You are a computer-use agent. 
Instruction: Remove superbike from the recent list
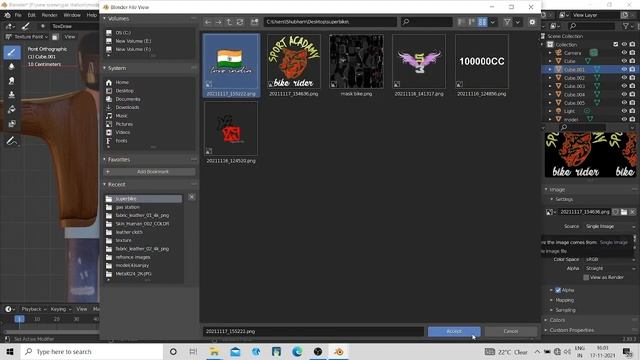191,197
